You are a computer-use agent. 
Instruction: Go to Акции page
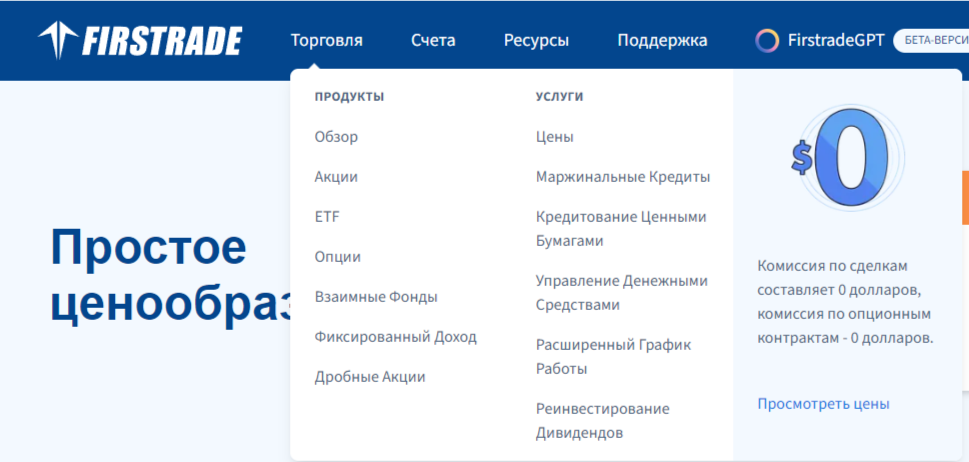pyautogui.click(x=336, y=177)
